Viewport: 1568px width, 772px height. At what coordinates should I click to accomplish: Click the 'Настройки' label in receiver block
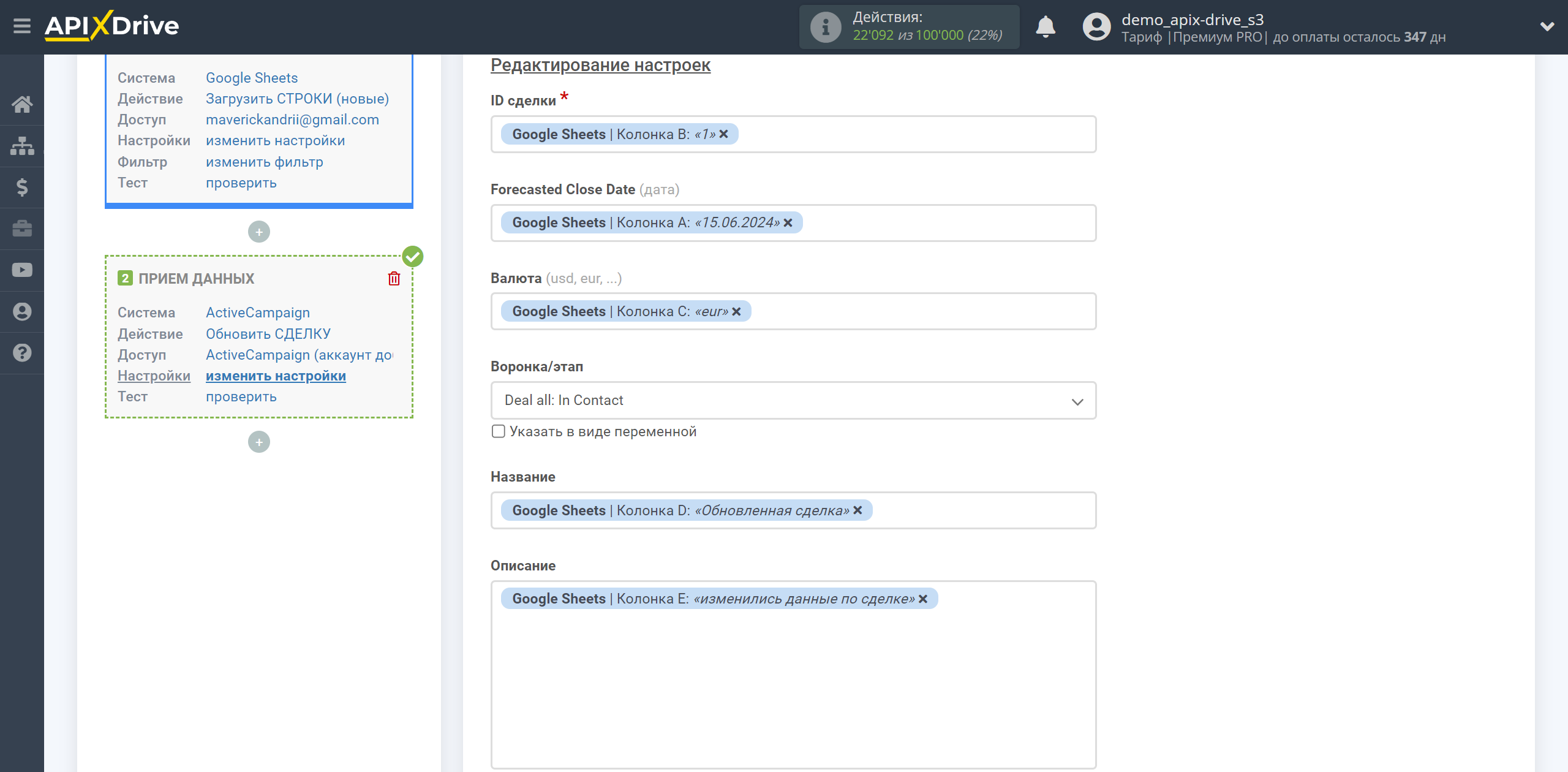154,376
